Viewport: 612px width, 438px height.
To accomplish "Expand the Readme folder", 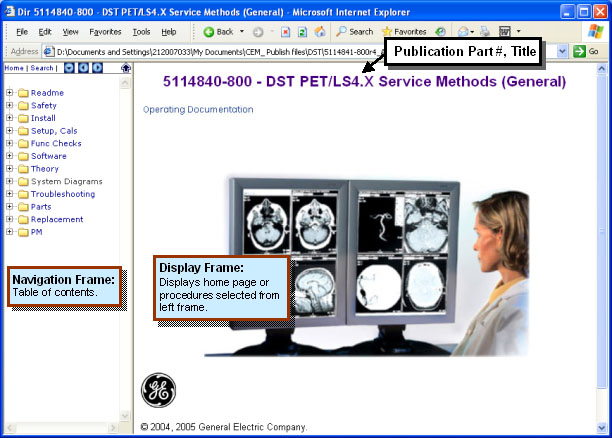I will (9, 93).
